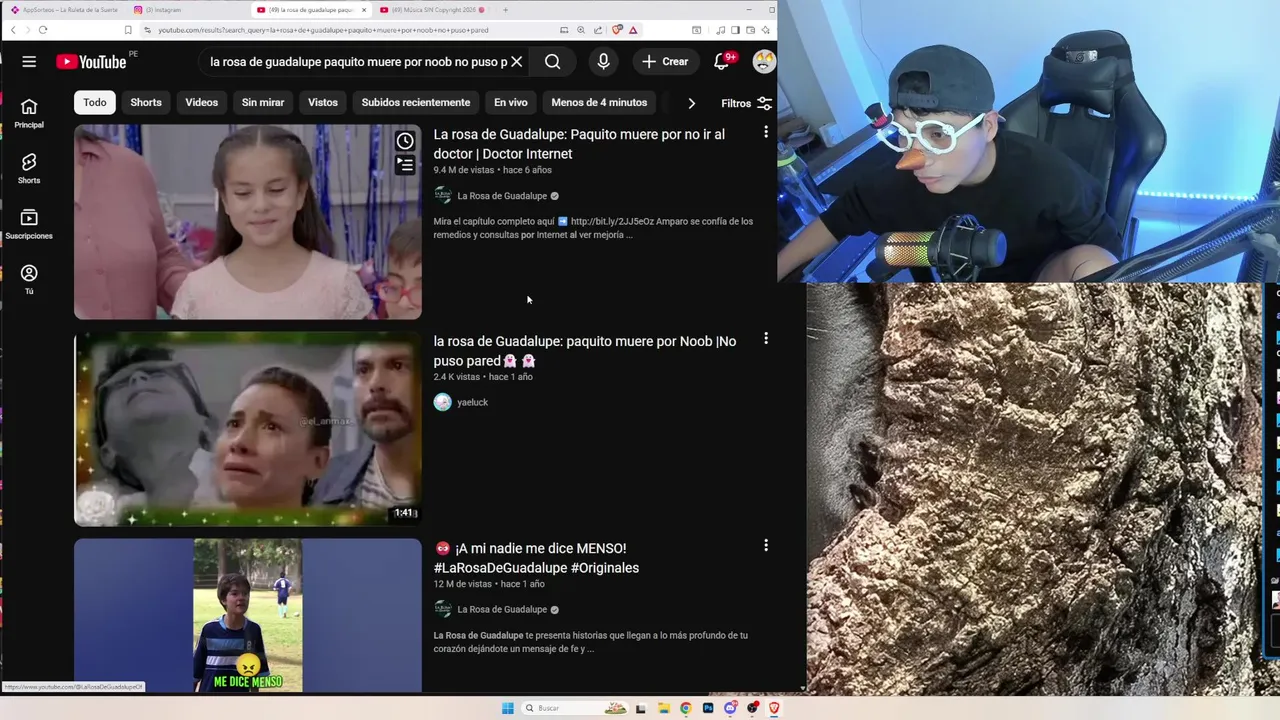The height and width of the screenshot is (720, 1280).
Task: Select the Todo filter chip
Action: pyautogui.click(x=95, y=102)
